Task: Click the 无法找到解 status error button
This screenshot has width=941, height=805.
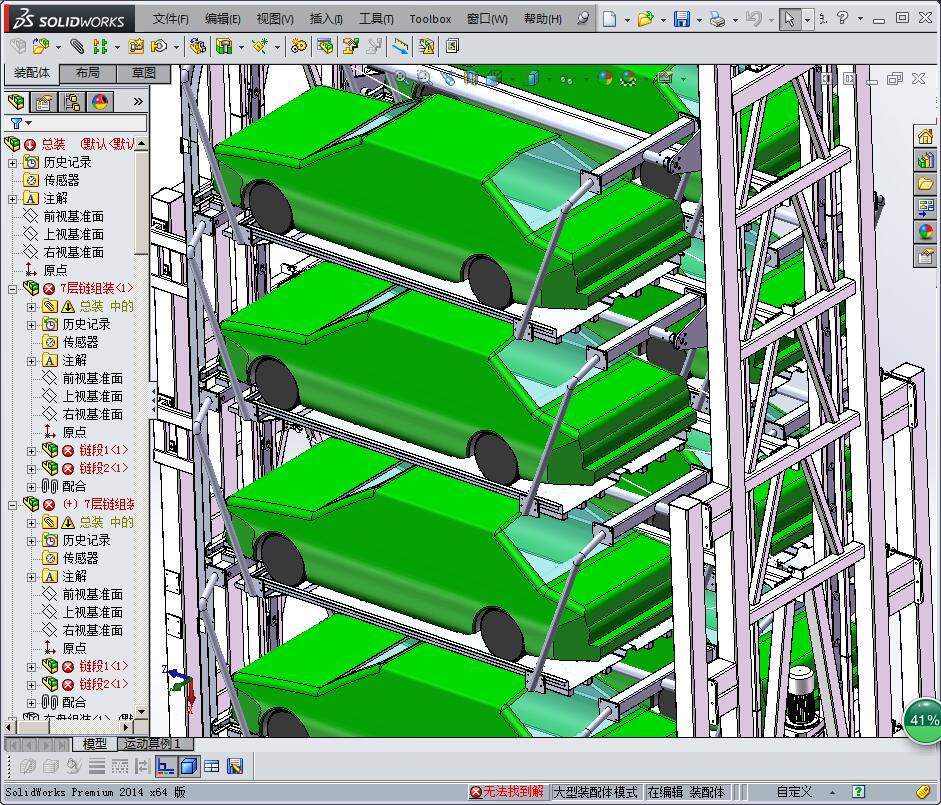Action: (x=507, y=792)
